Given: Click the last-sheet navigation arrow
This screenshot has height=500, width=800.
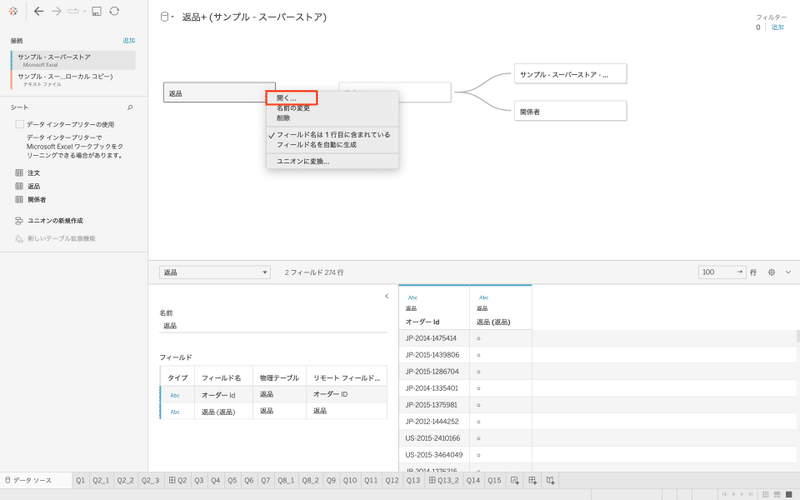Looking at the screenshot, I should point(751,494).
